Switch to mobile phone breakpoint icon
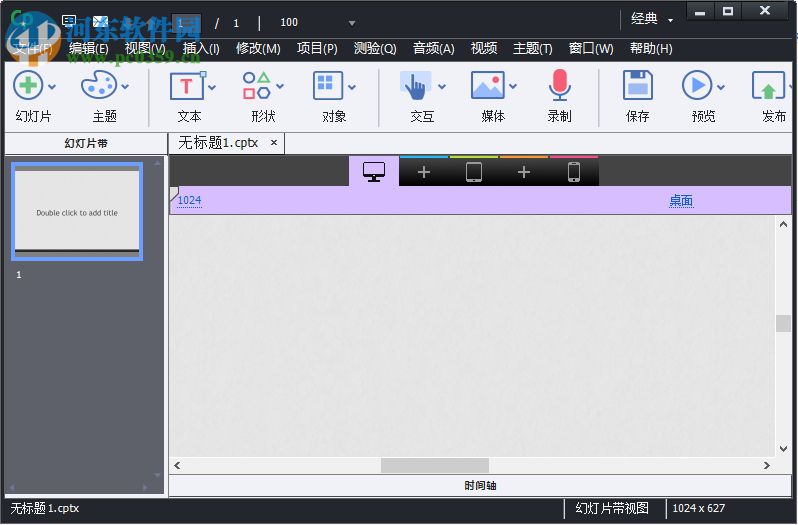Viewport: 798px width, 525px height. tap(574, 172)
